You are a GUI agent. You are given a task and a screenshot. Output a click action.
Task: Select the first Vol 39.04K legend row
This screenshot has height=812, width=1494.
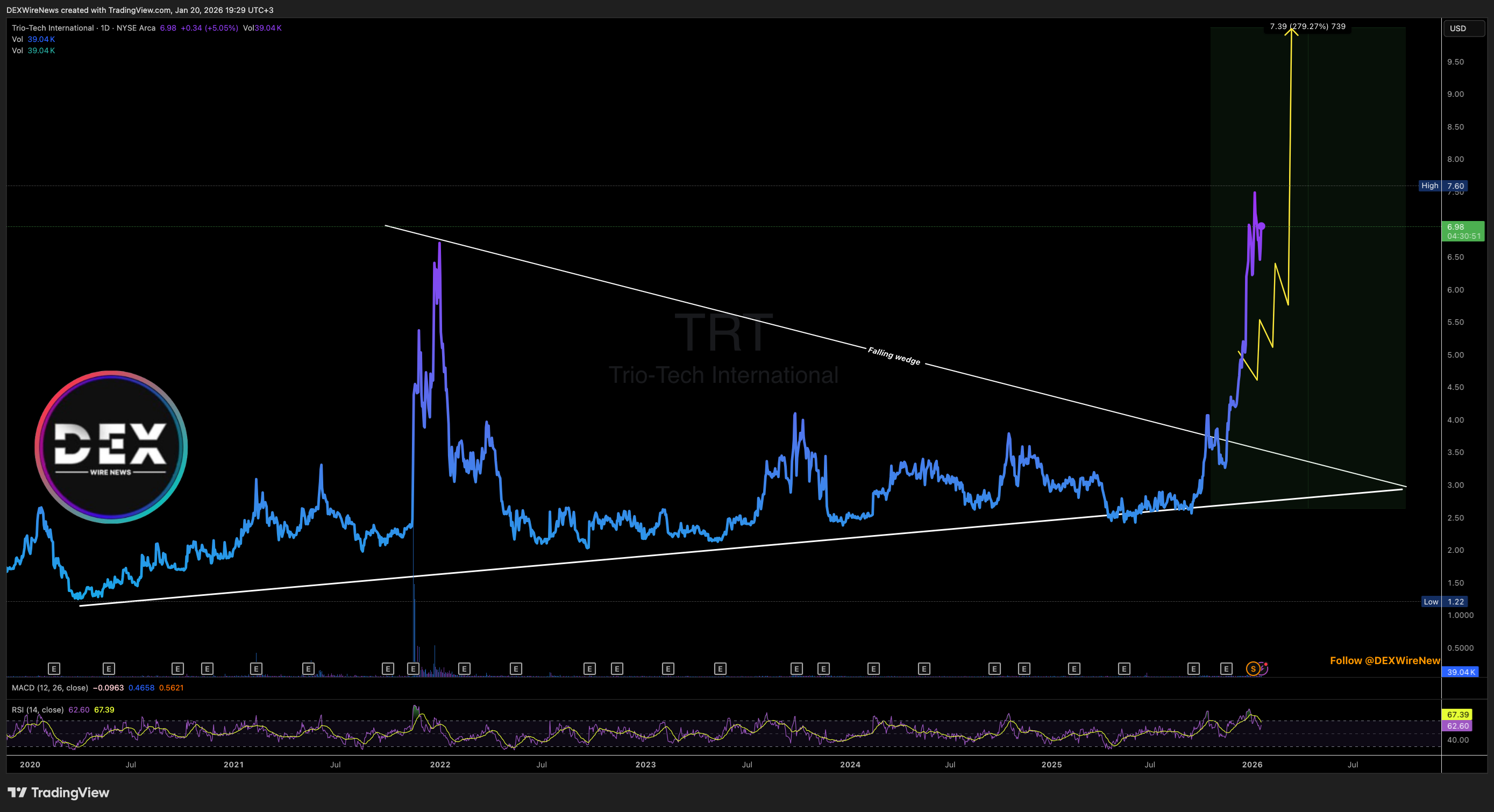tap(34, 39)
